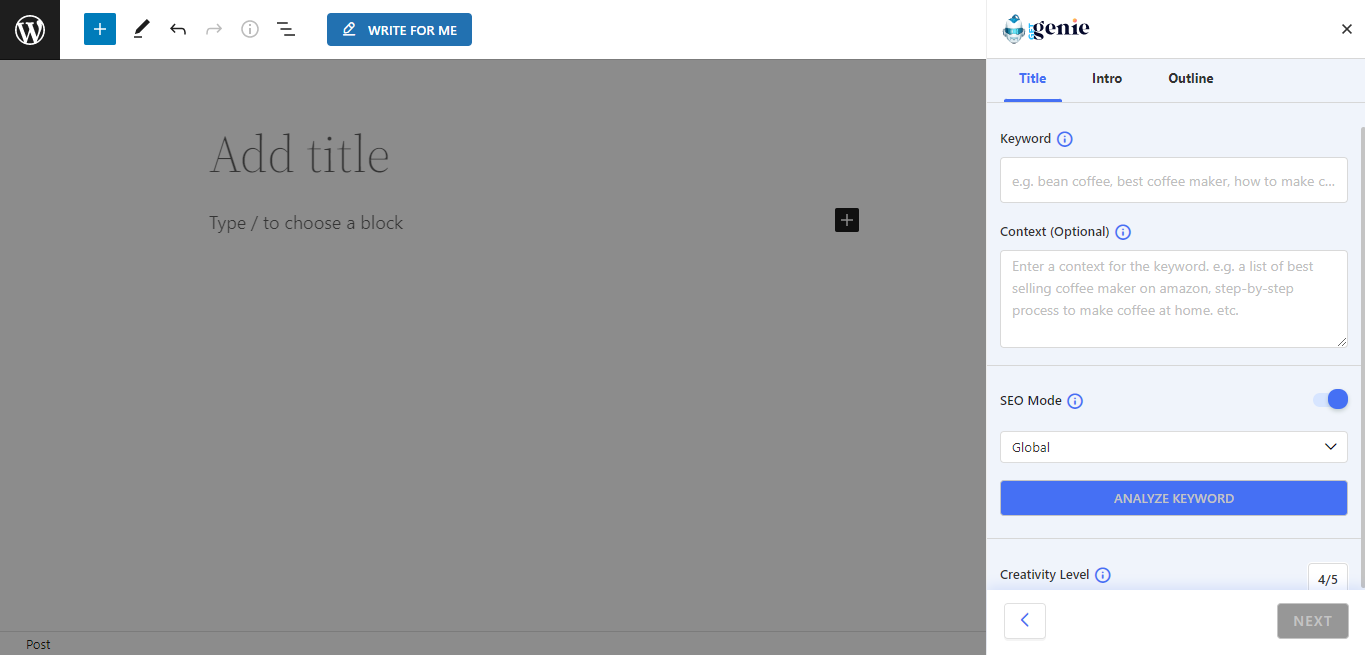
Task: Focus the Context text area
Action: point(1174,299)
